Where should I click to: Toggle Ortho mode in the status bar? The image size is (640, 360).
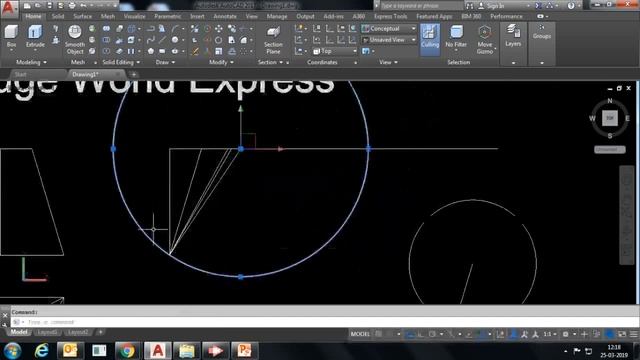pyautogui.click(x=420, y=334)
